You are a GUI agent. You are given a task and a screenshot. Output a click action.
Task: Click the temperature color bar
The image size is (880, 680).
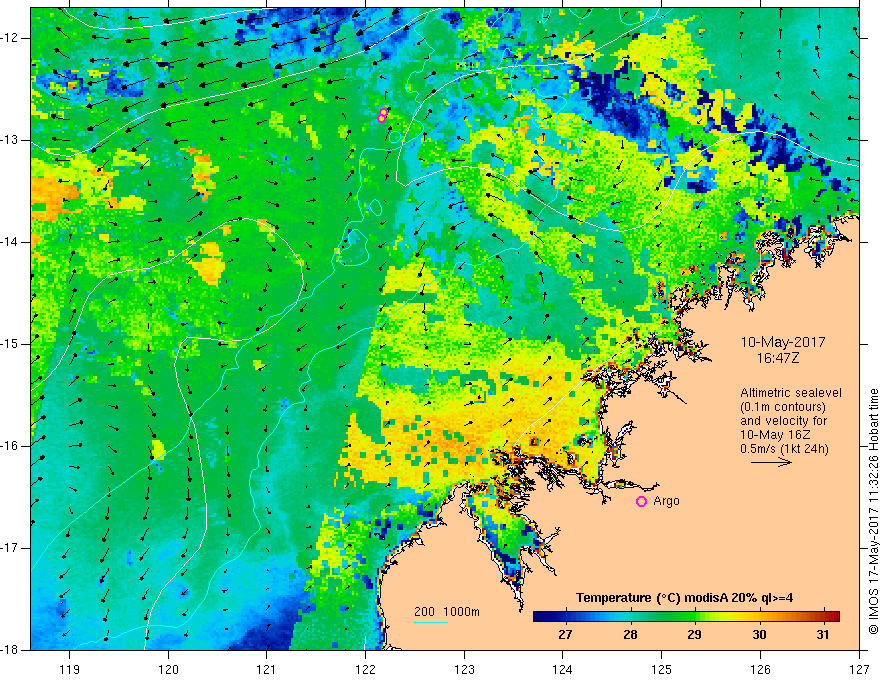tap(686, 616)
